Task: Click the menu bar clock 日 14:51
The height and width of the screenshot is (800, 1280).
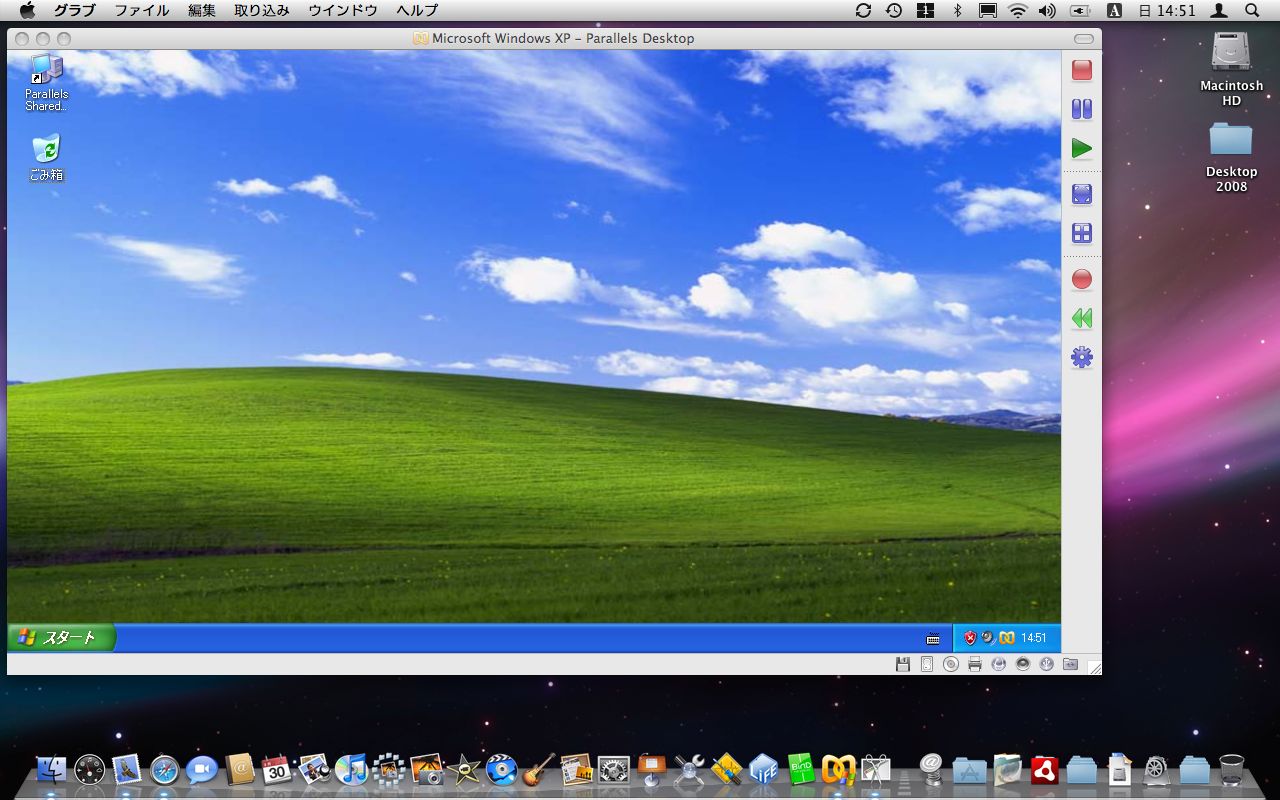Action: tap(1166, 11)
